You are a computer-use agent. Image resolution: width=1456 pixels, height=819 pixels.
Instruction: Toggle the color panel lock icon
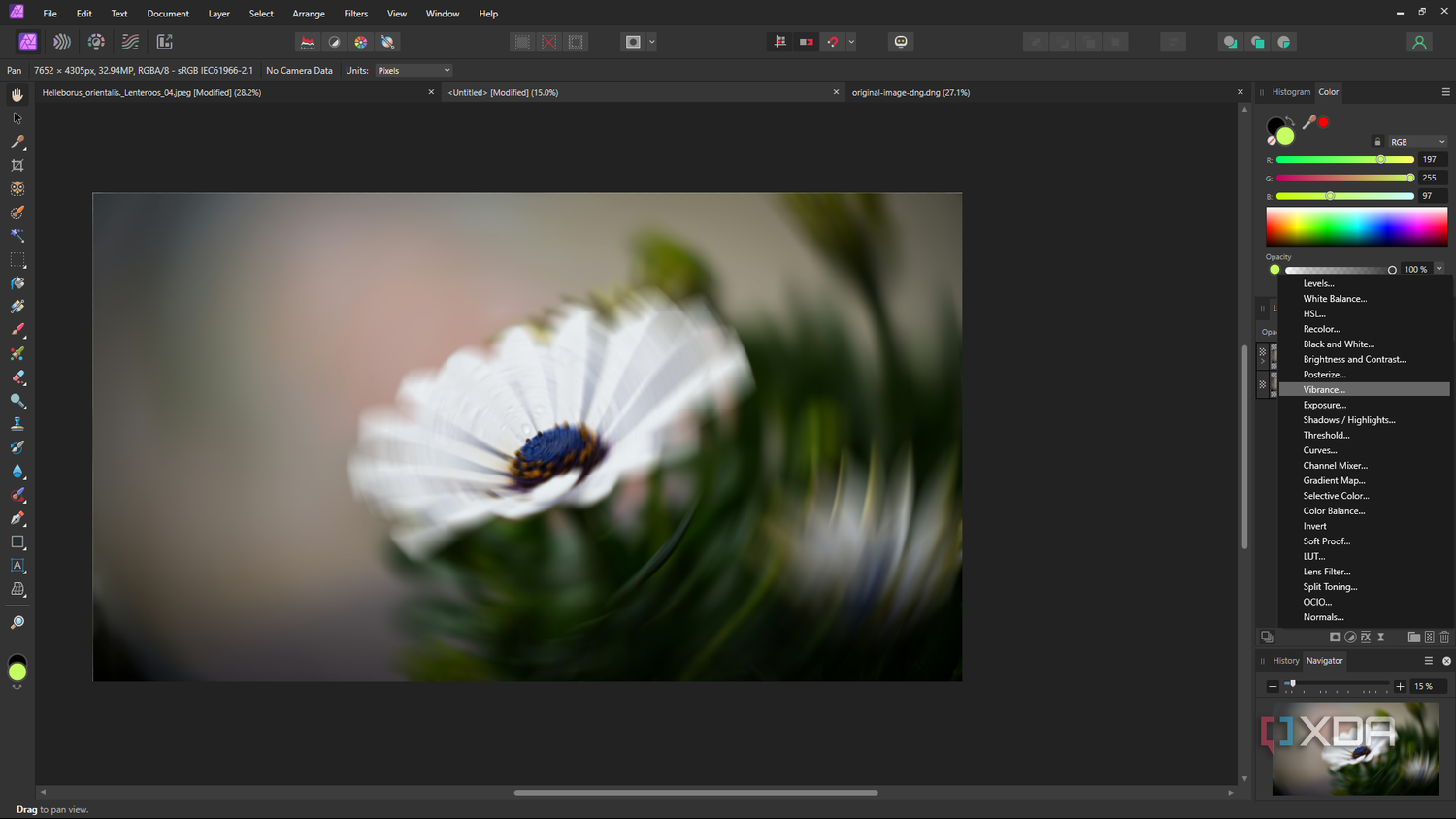[x=1377, y=142]
